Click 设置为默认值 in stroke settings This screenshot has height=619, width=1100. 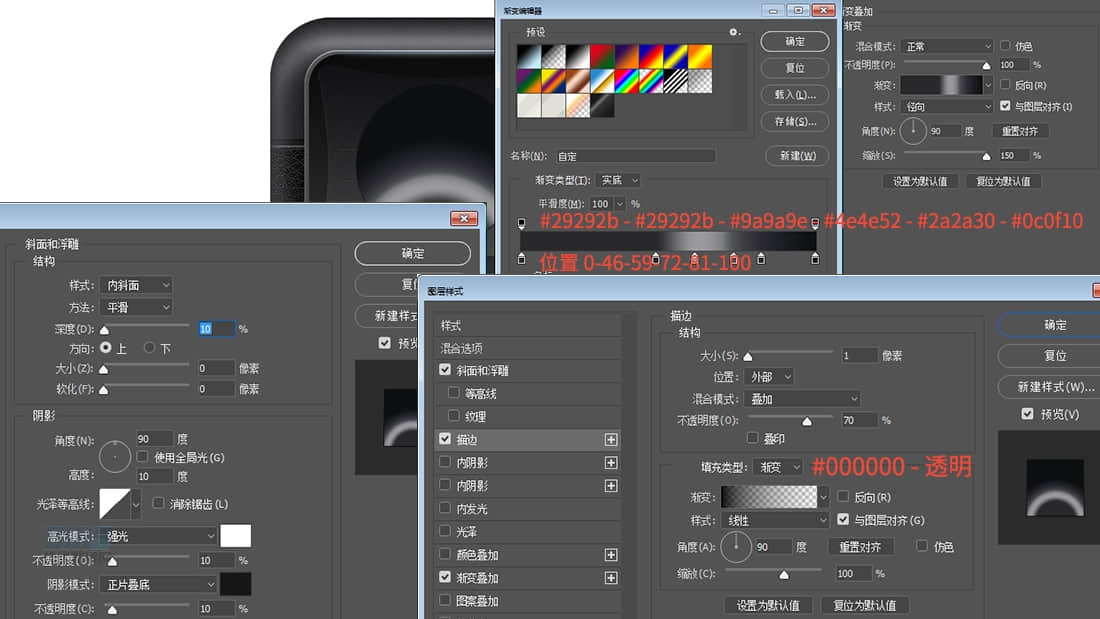pyautogui.click(x=767, y=605)
